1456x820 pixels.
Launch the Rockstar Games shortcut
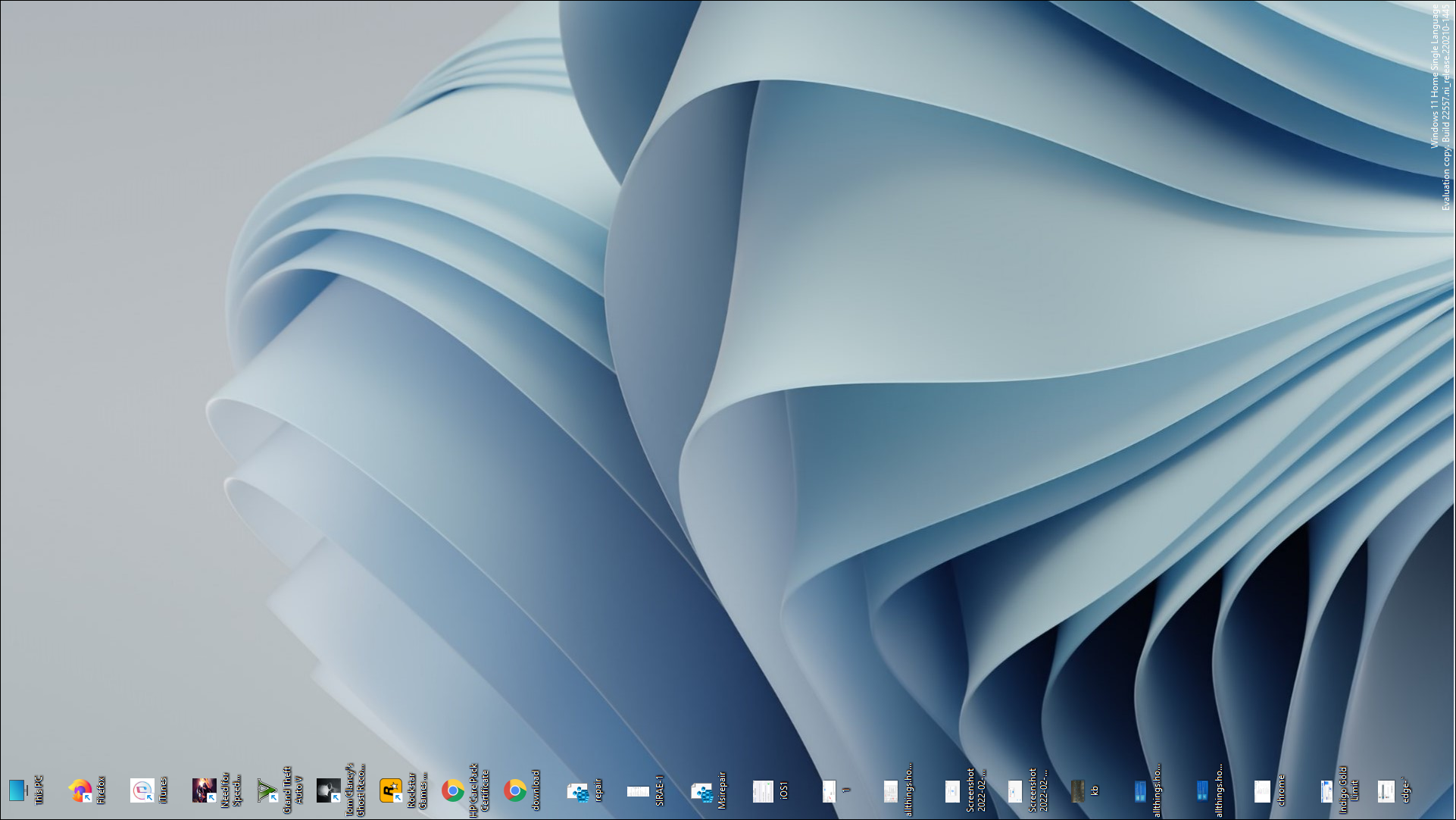coord(390,791)
